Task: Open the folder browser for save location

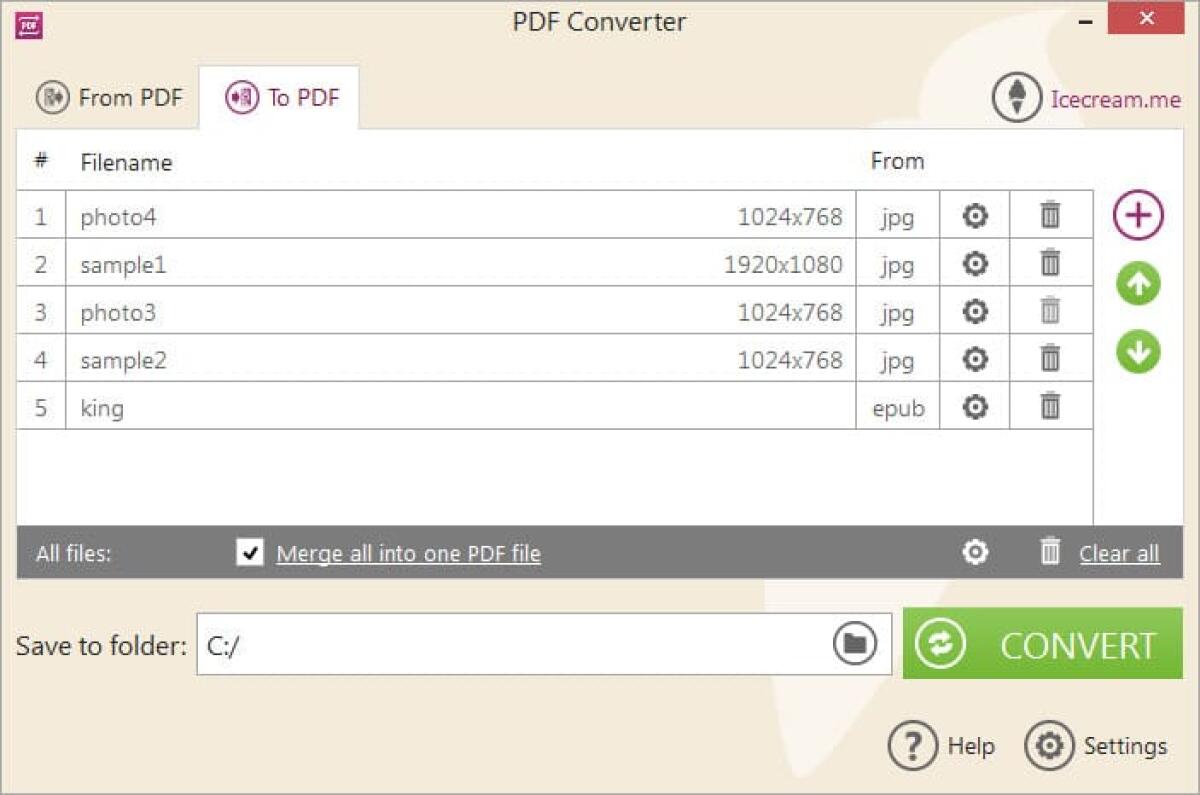Action: (851, 645)
